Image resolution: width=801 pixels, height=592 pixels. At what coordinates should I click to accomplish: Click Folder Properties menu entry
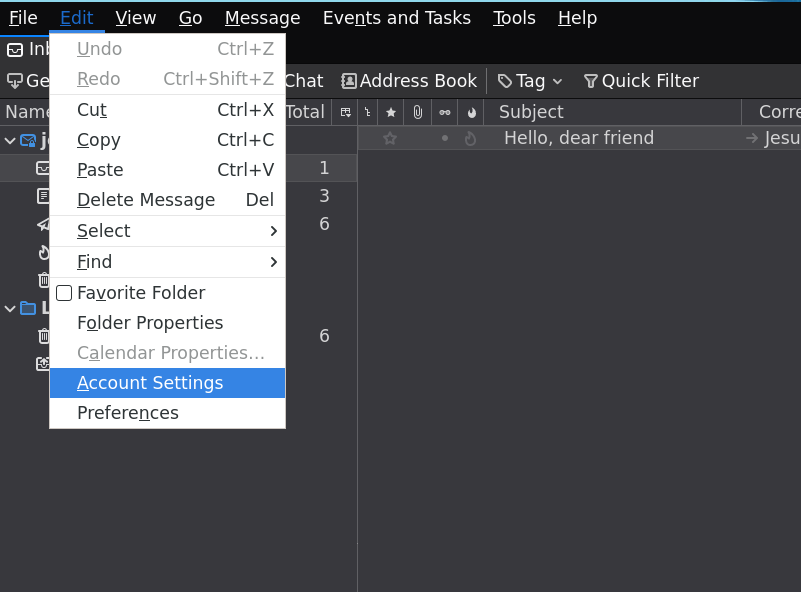click(150, 323)
